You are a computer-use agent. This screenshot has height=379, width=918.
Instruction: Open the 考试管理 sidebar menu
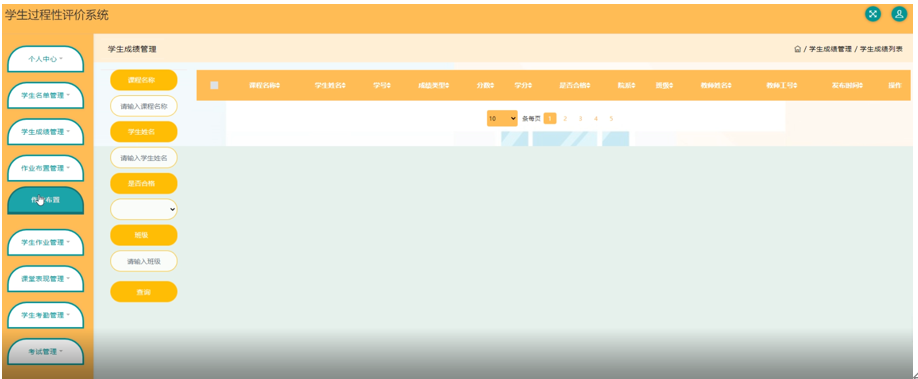pos(46,352)
